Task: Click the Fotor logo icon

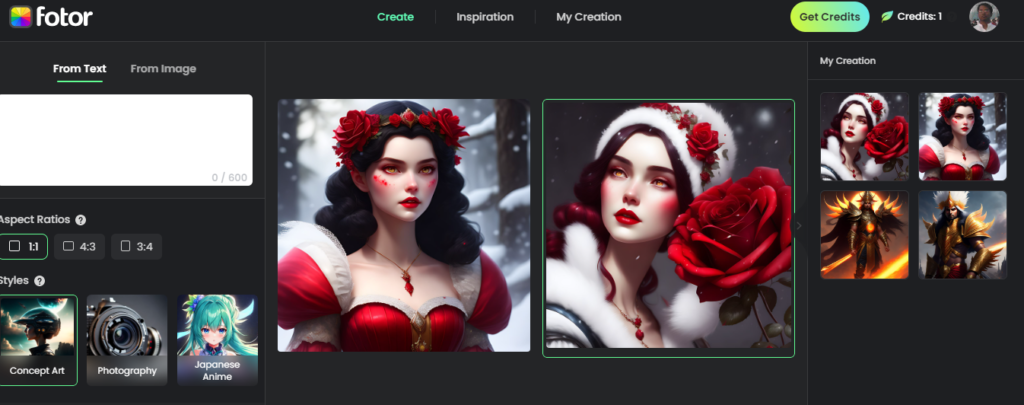Action: pos(22,17)
